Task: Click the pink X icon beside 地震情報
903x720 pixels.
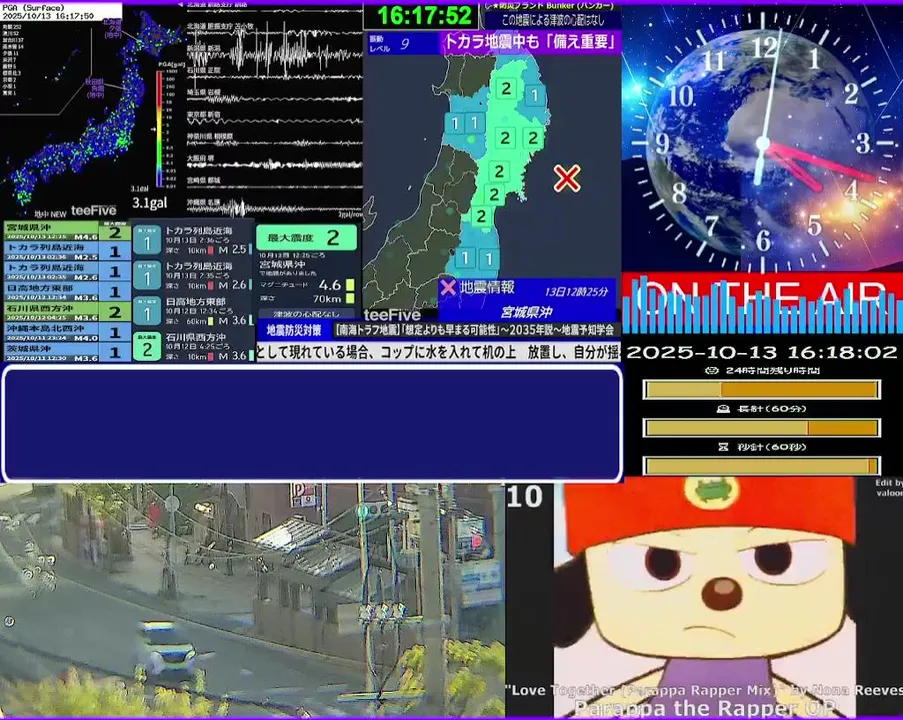Action: pyautogui.click(x=447, y=287)
